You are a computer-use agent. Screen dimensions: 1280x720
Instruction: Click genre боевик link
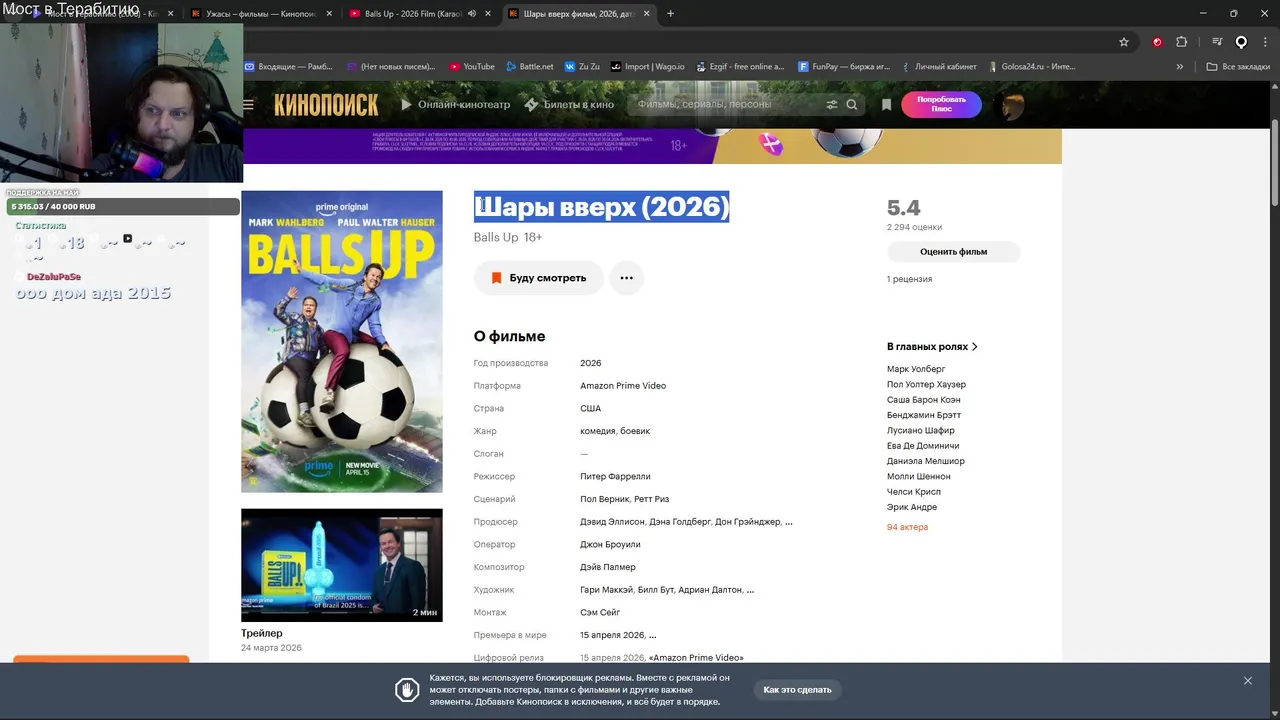click(x=635, y=431)
